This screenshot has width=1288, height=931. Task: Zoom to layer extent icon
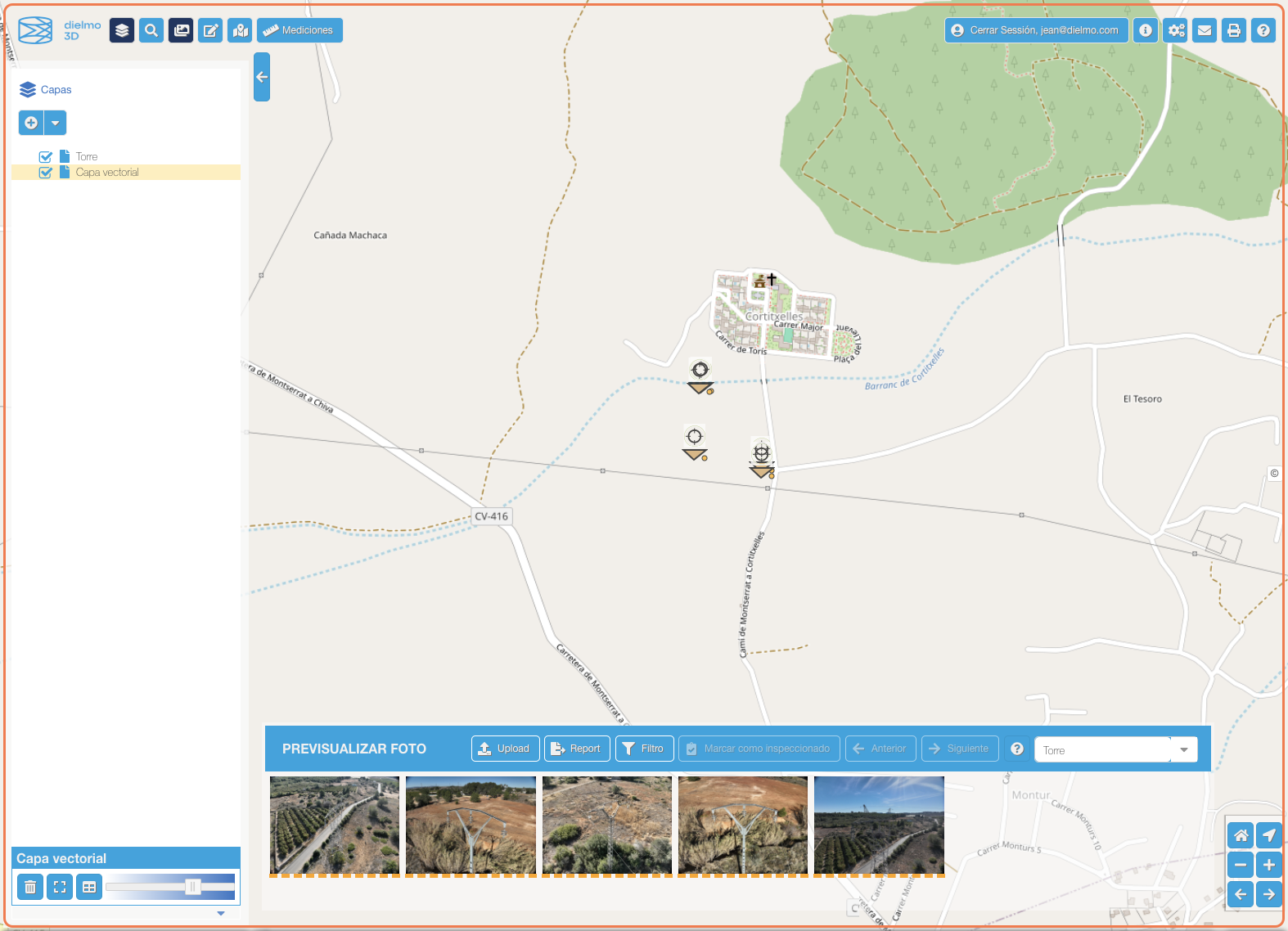coord(60,887)
